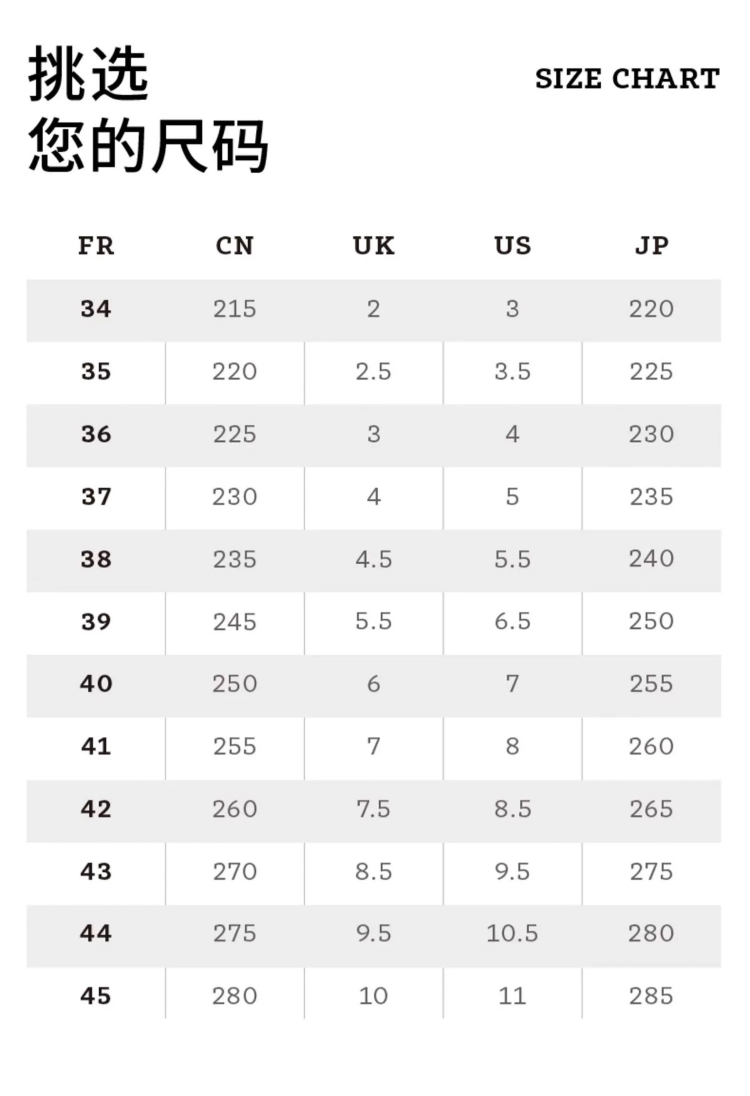Click the JP 240 cell in row 38
The height and width of the screenshot is (1096, 750).
click(x=651, y=559)
